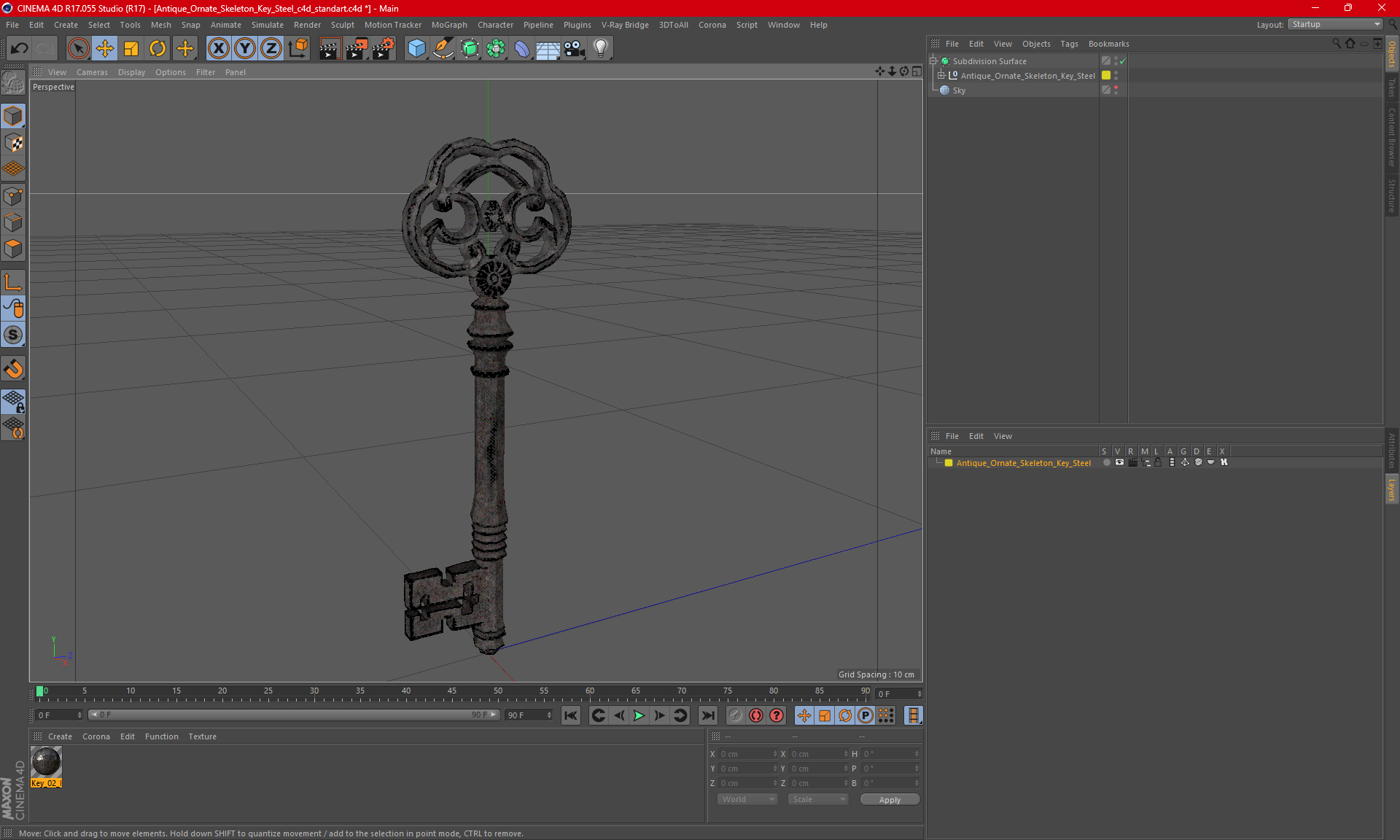
Task: Toggle layer lock icon
Action: 1158,462
